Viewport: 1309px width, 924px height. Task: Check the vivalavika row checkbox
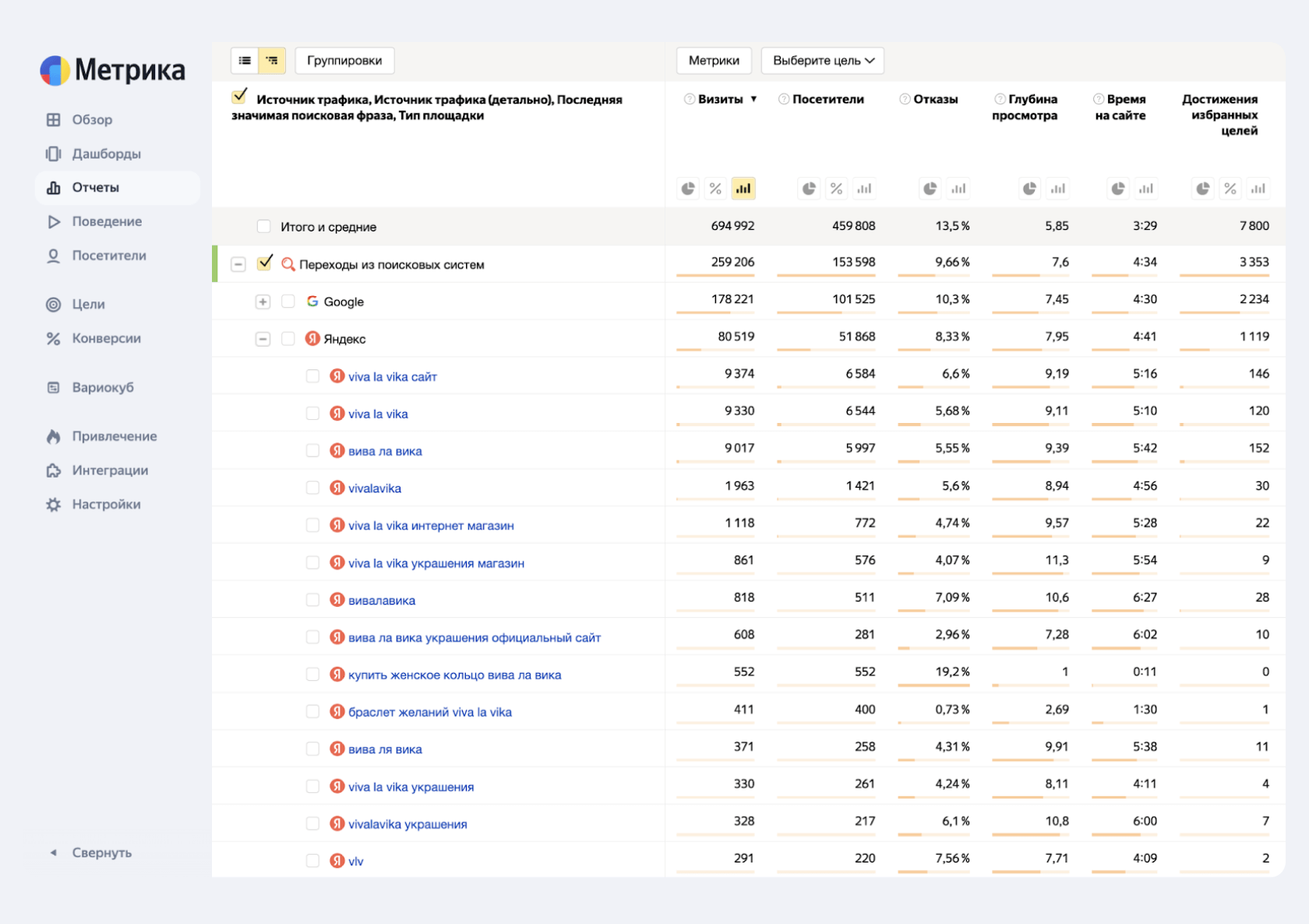pos(312,488)
